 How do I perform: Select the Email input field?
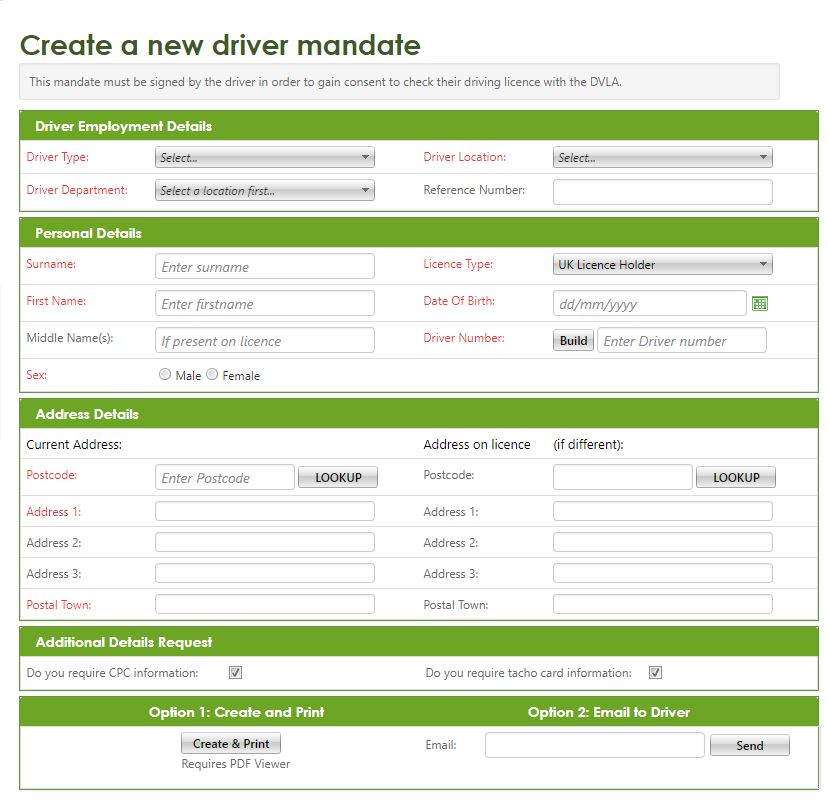tap(594, 745)
